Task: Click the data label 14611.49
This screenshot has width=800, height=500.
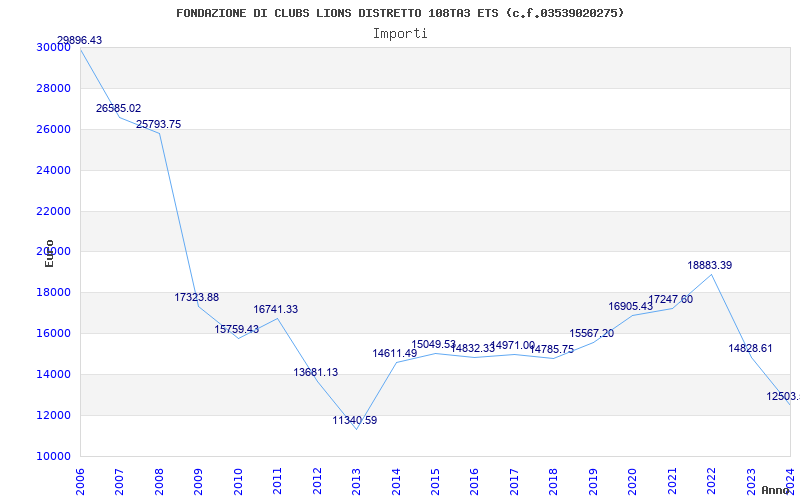Action: pos(394,353)
